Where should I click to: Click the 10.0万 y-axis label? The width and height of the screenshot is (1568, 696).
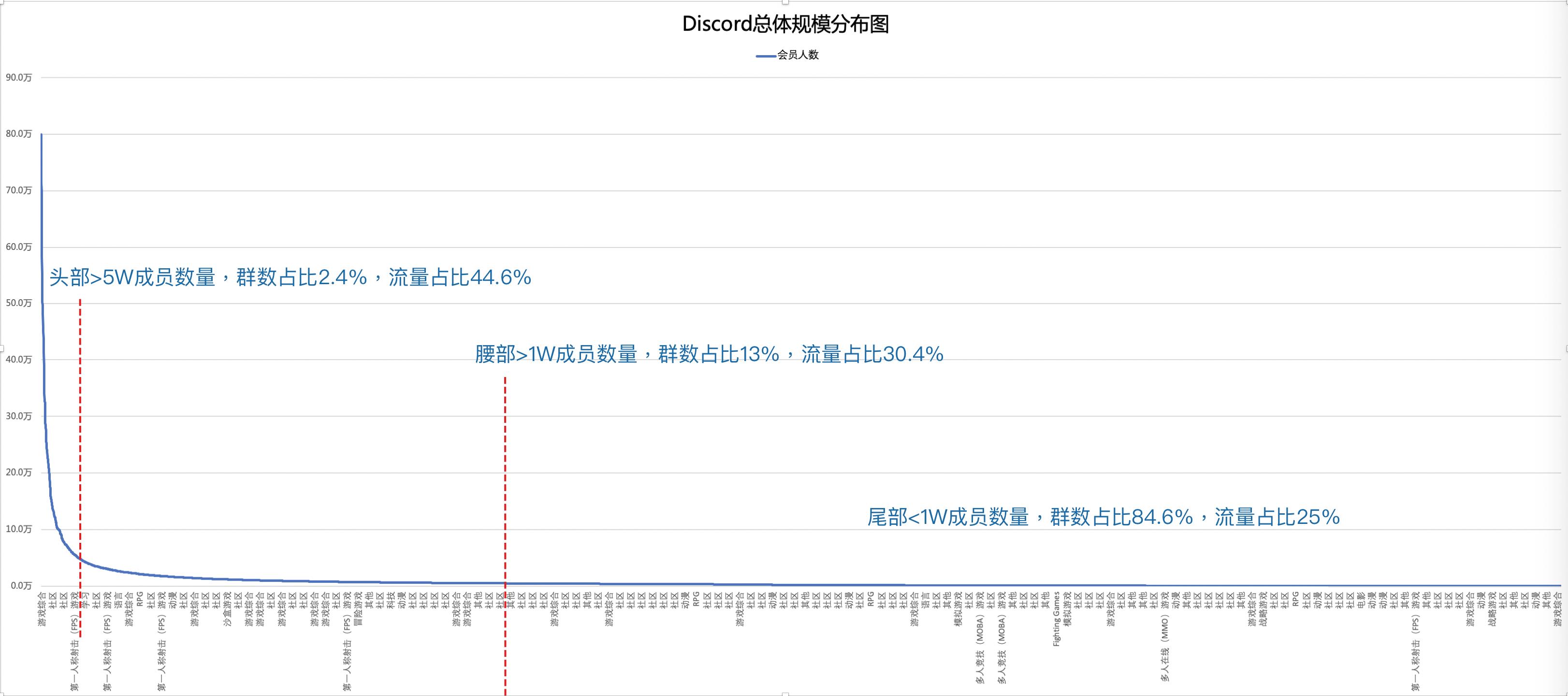coord(19,529)
